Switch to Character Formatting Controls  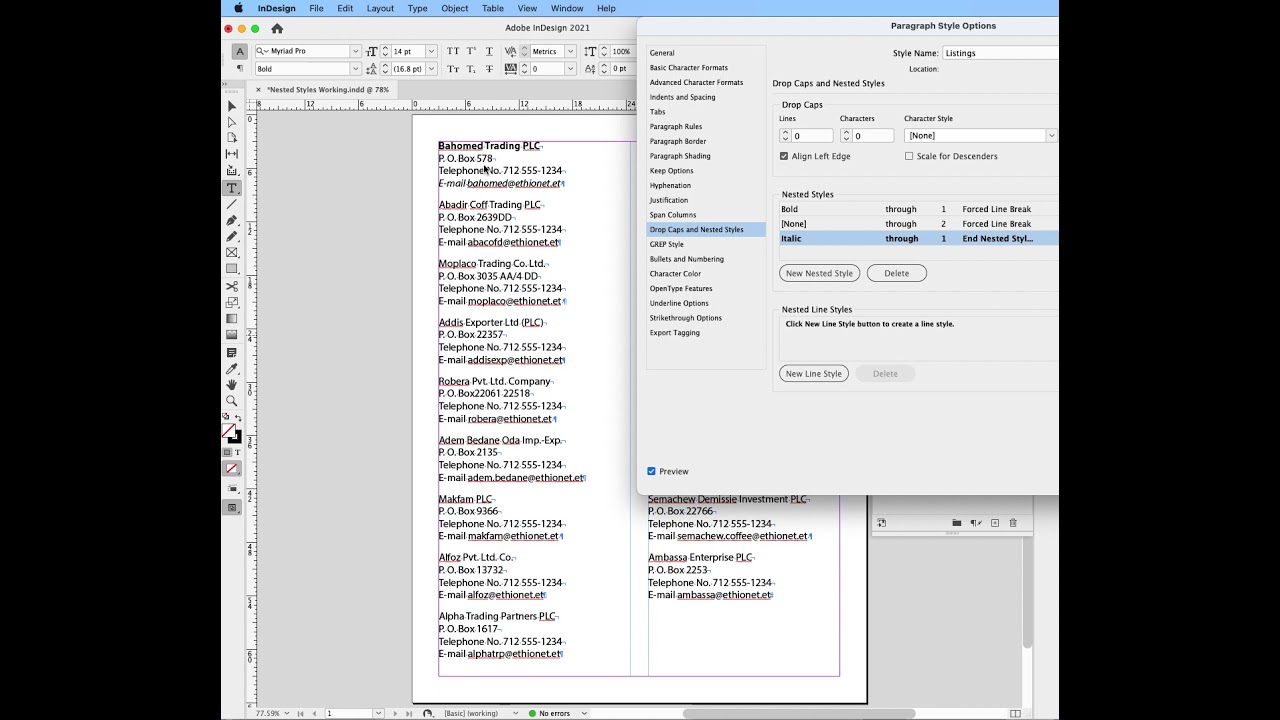[x=240, y=51]
